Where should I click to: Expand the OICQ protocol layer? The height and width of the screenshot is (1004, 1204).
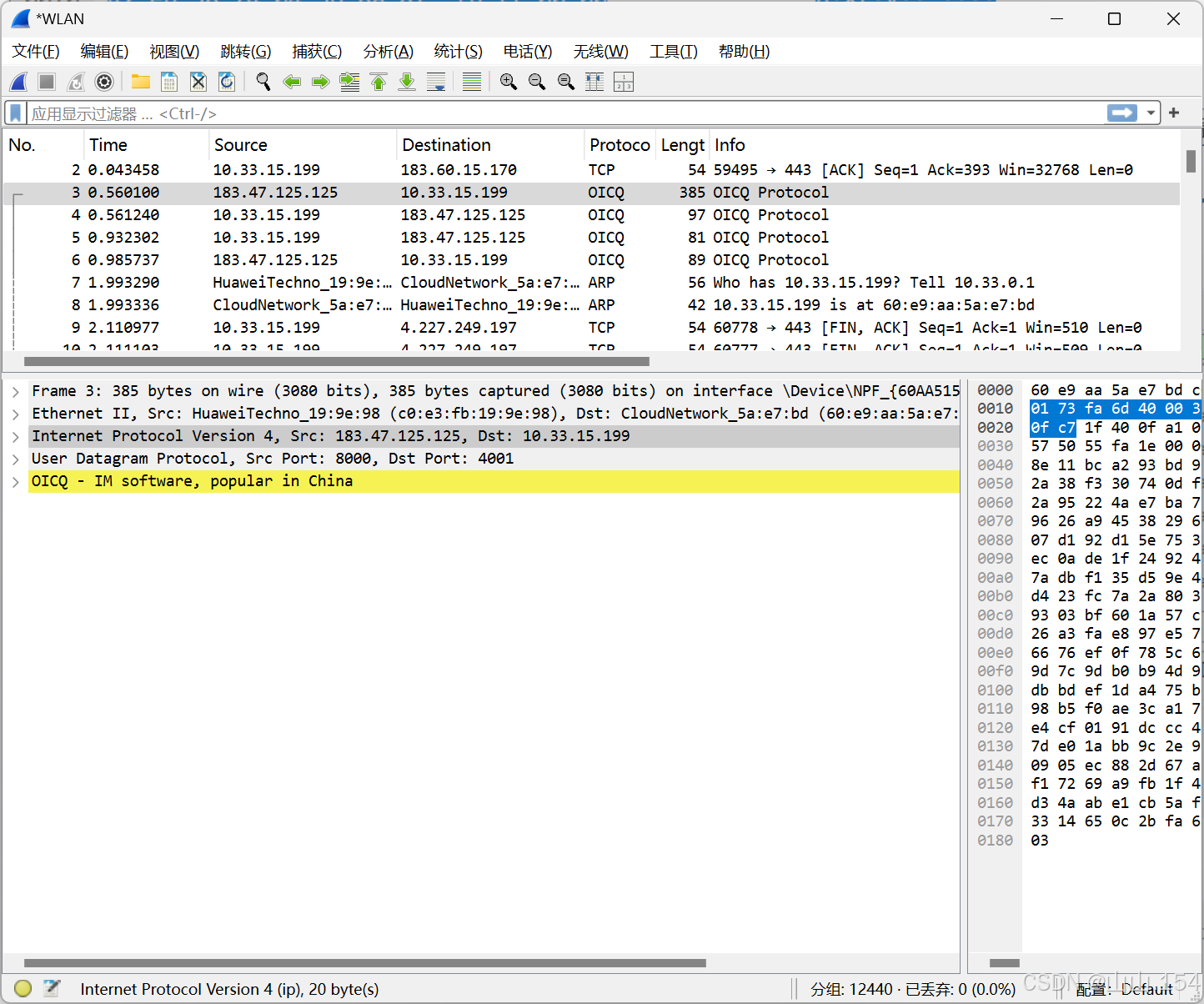click(15, 481)
